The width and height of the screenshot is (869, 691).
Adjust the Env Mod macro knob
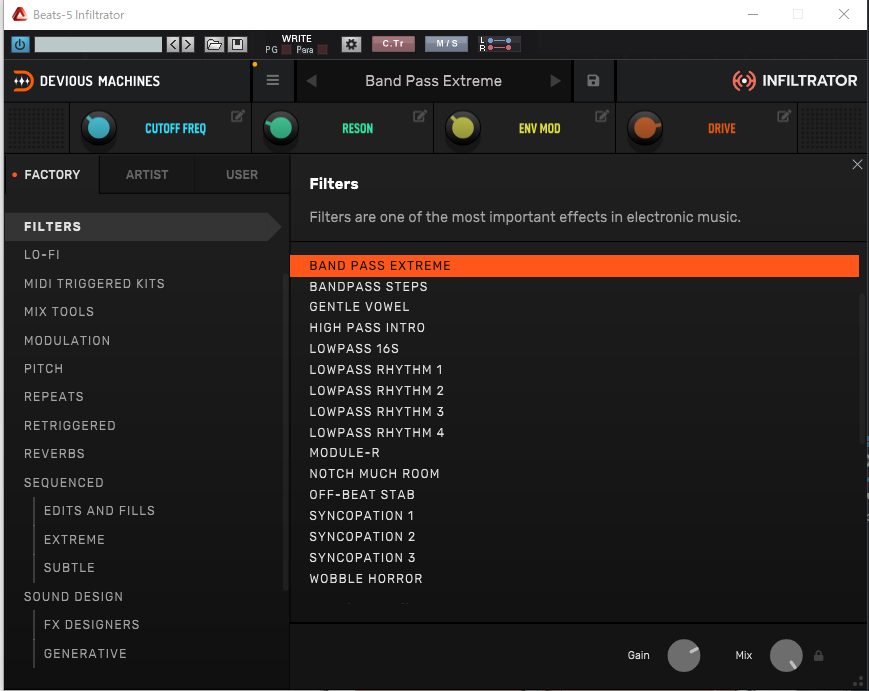coord(463,128)
